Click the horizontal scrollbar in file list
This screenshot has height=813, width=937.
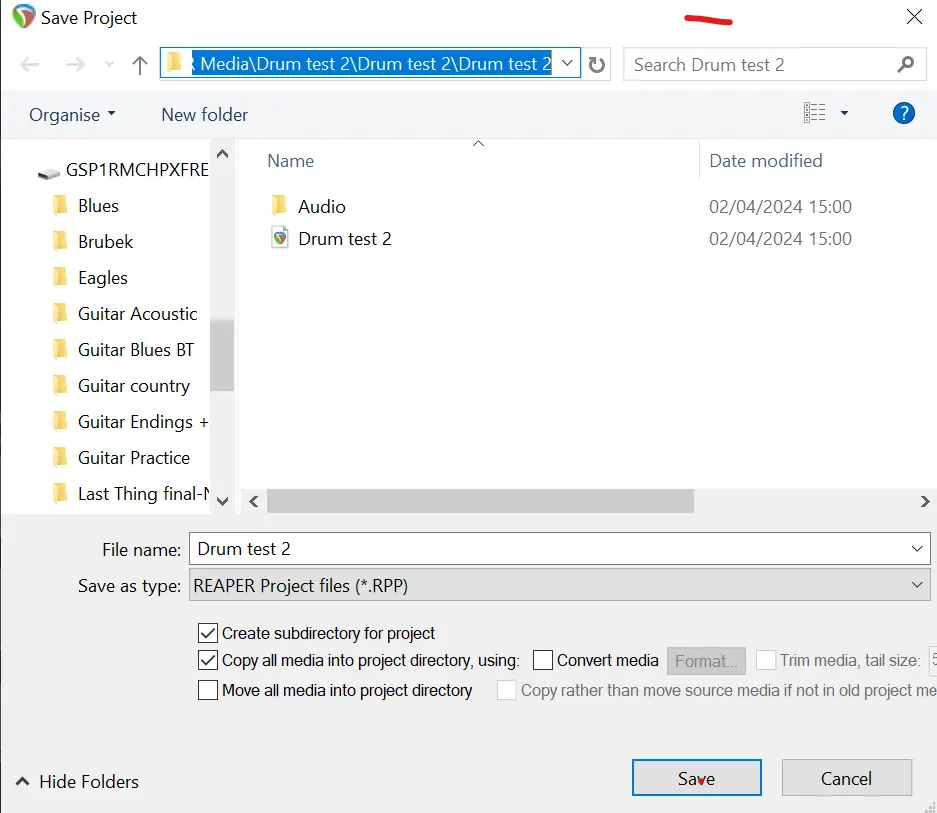coord(480,501)
